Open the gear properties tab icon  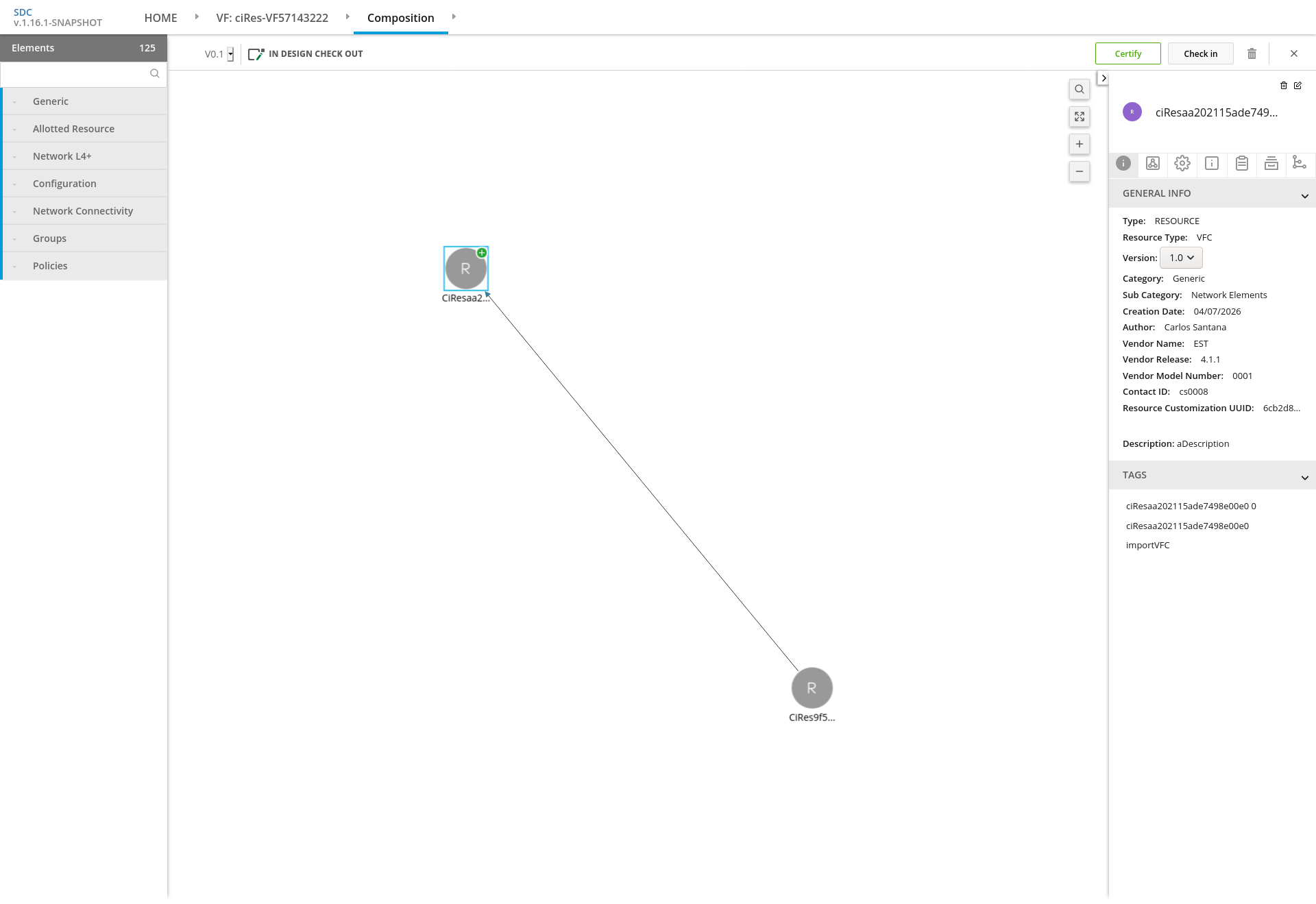1182,163
